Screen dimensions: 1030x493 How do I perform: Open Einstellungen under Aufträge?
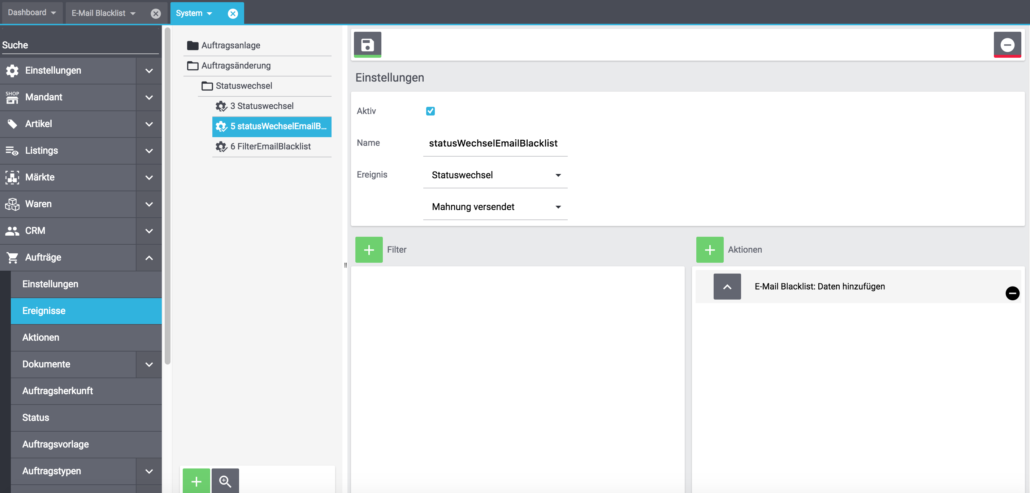[x=86, y=284]
